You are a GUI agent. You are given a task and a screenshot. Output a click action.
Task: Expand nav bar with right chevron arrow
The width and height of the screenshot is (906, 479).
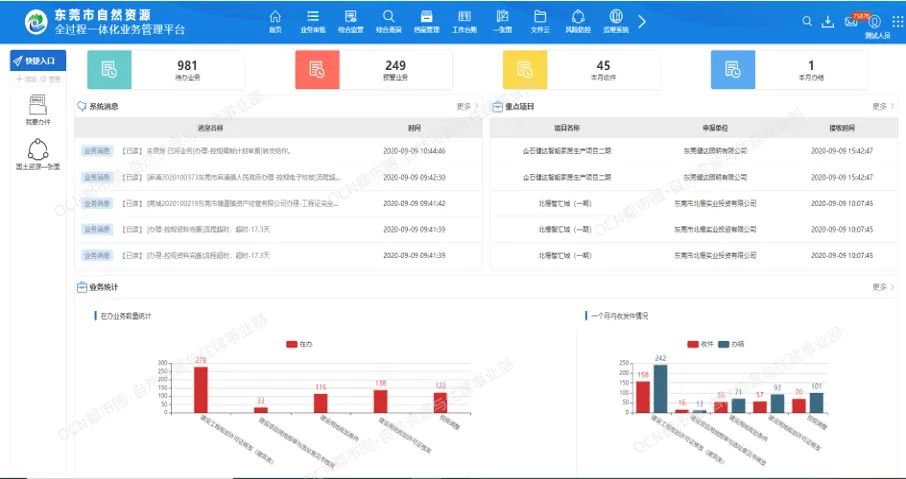click(x=642, y=21)
